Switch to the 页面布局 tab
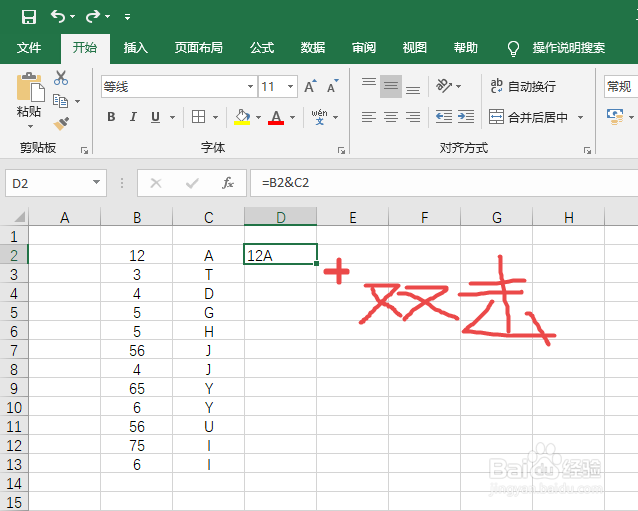This screenshot has width=638, height=511. coord(199,48)
